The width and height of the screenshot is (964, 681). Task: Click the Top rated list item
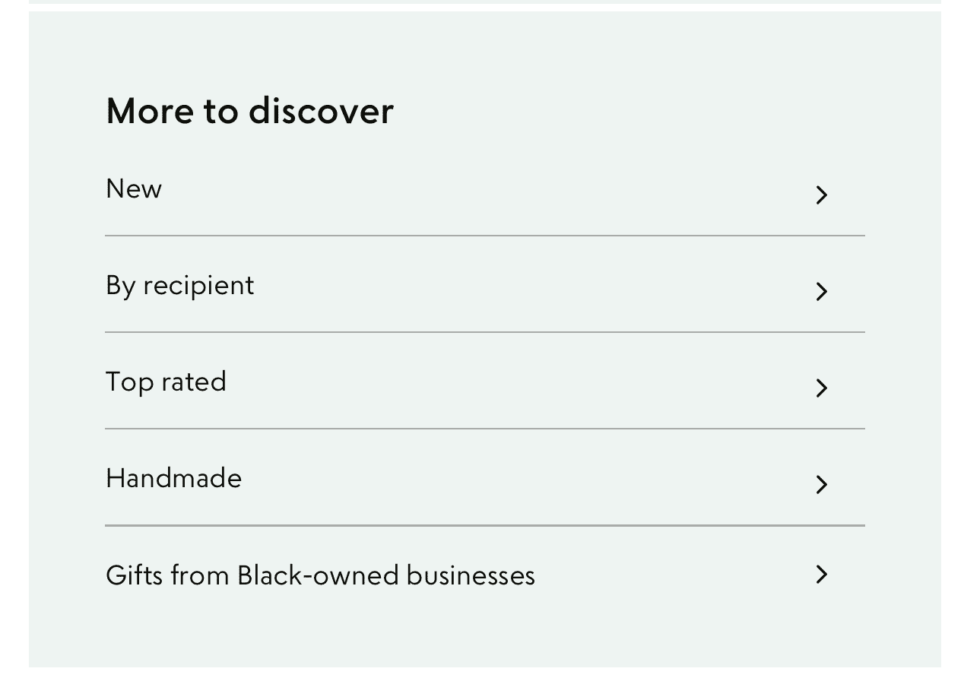164,381
